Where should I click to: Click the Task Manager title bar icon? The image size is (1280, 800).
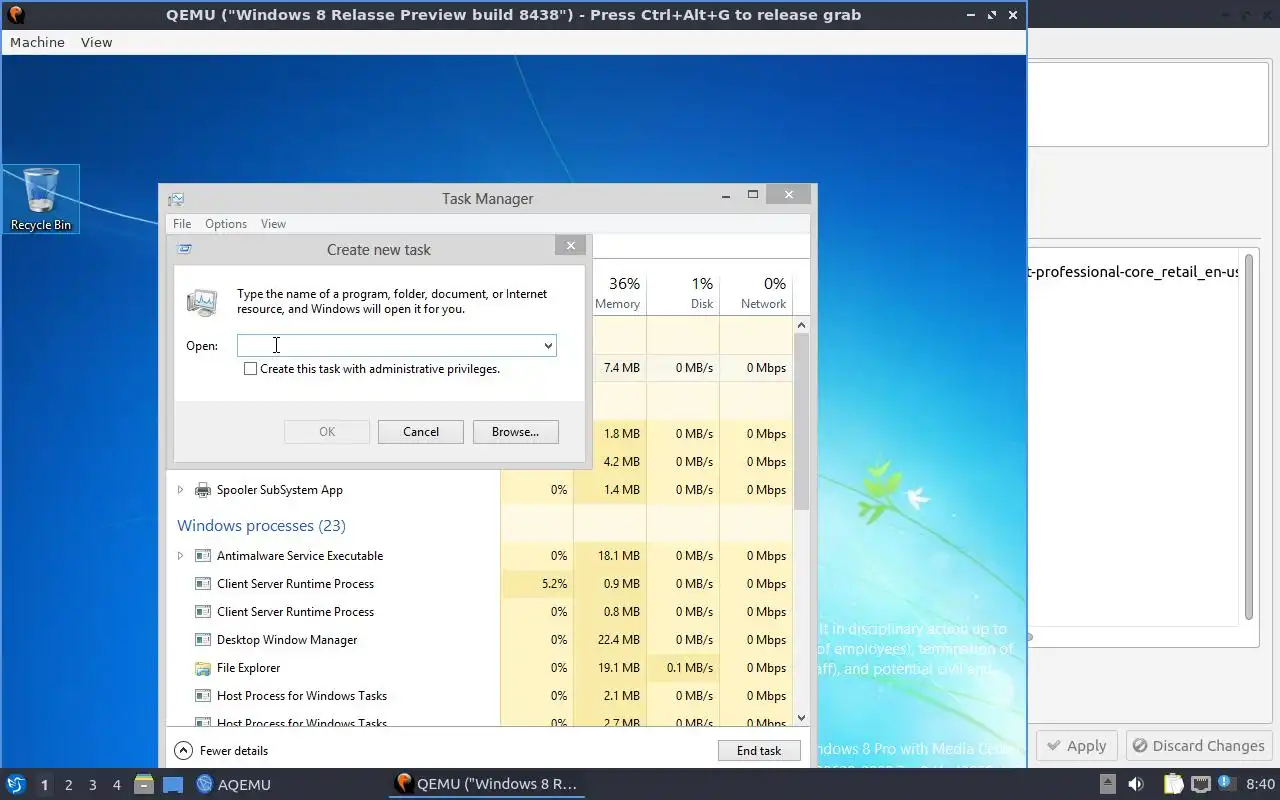(x=176, y=199)
